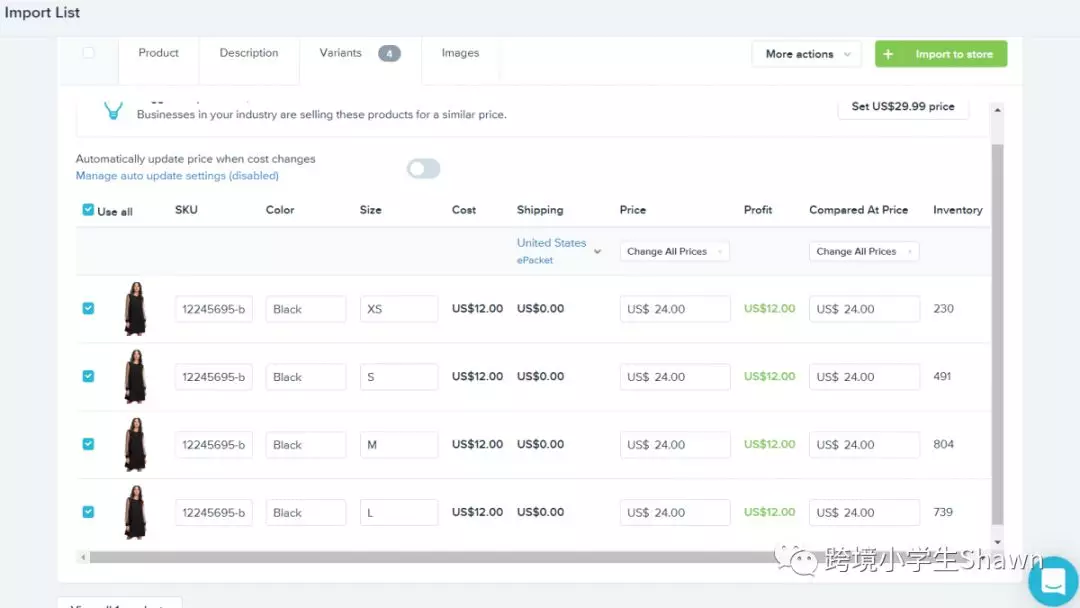
Task: Click Compared At Price field in XS row
Action: coord(864,309)
